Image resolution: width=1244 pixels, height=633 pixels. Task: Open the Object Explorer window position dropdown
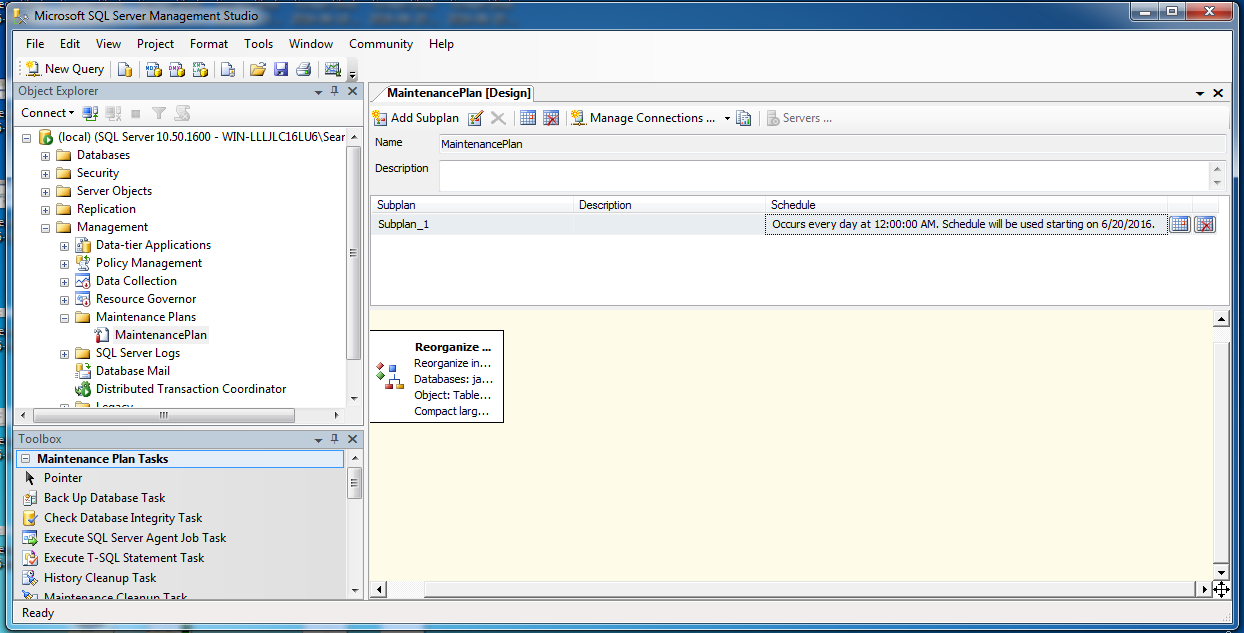[x=319, y=91]
